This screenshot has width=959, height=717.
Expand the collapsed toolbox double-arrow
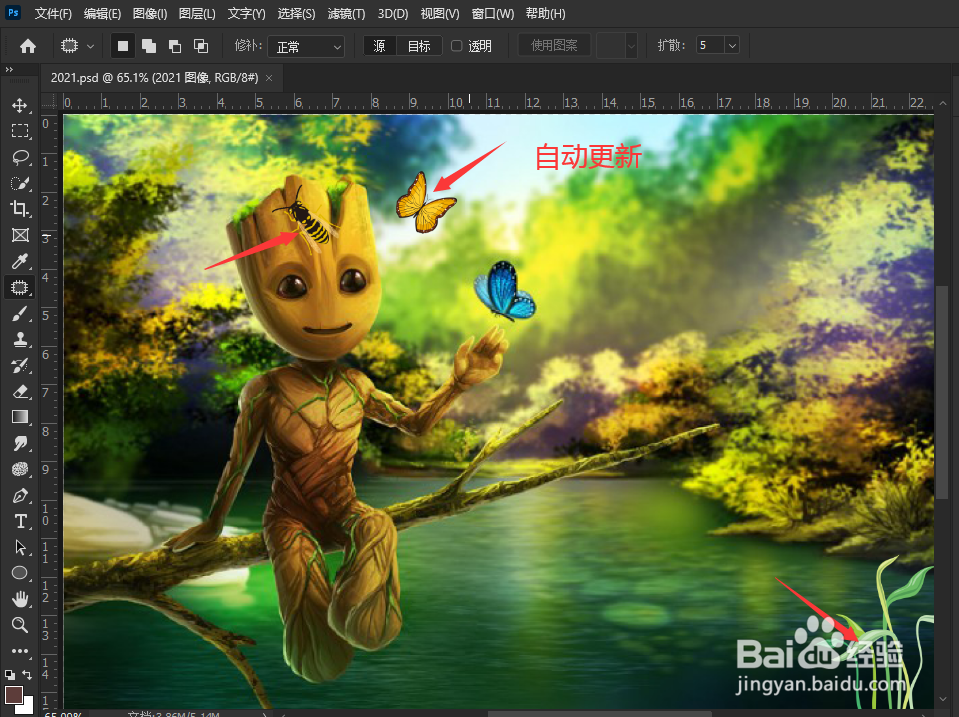(x=9, y=70)
